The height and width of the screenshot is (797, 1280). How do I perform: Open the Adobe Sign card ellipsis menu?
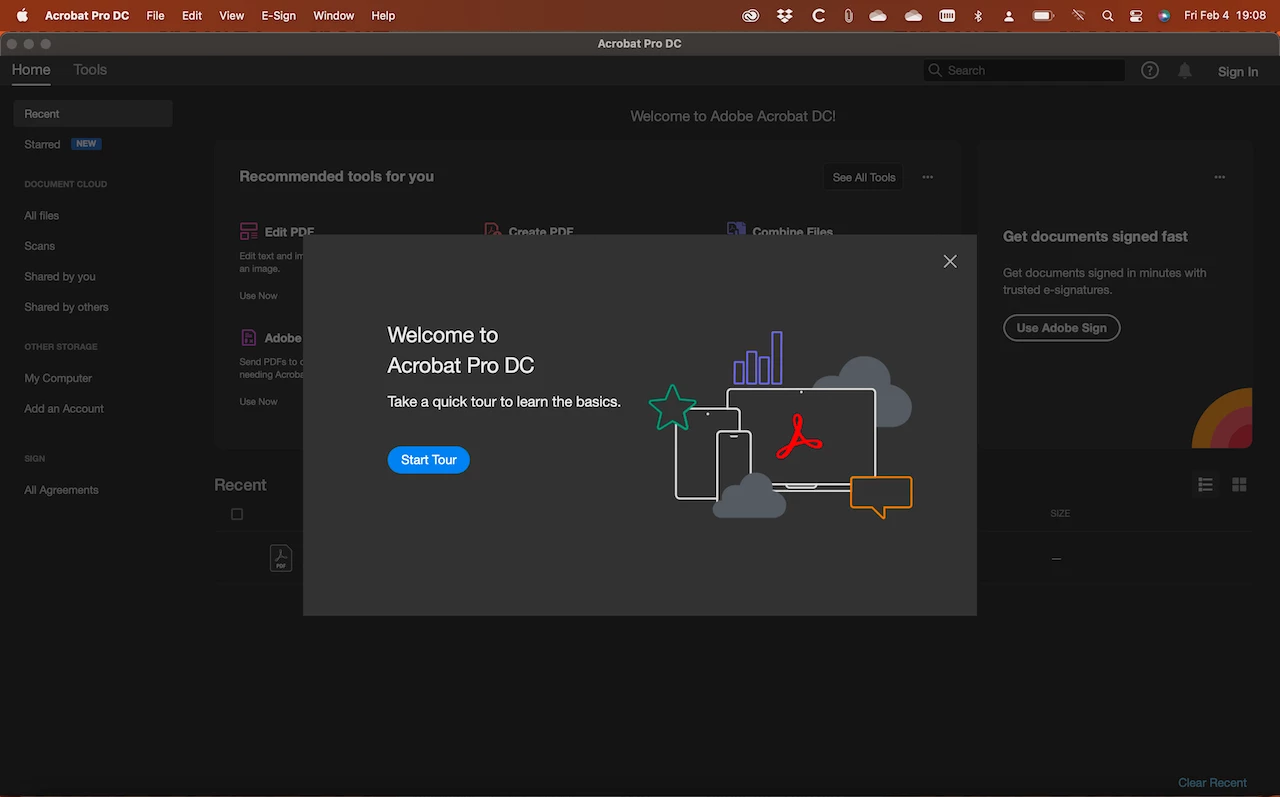(x=1220, y=177)
